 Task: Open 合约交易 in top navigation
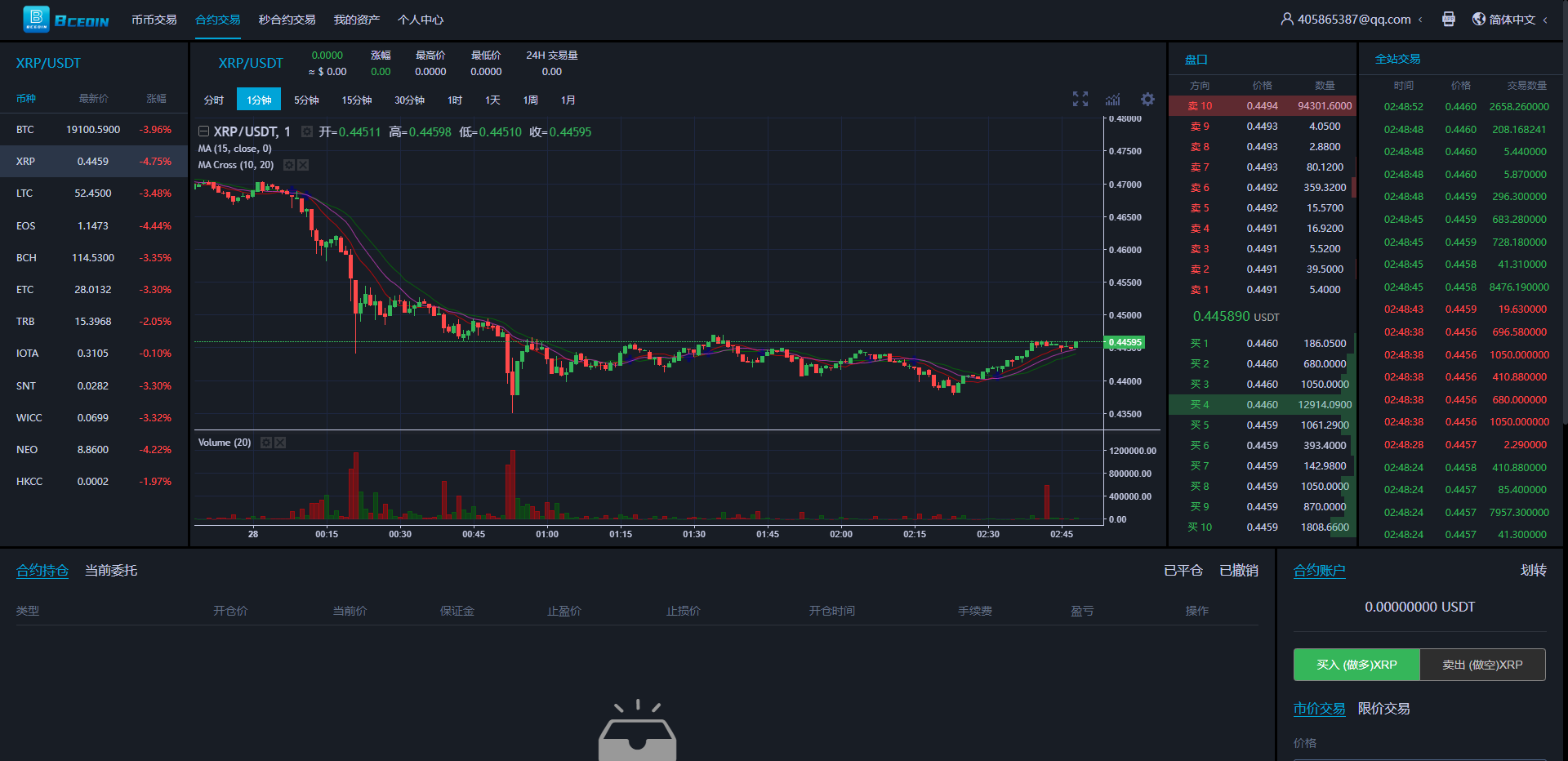tap(218, 20)
